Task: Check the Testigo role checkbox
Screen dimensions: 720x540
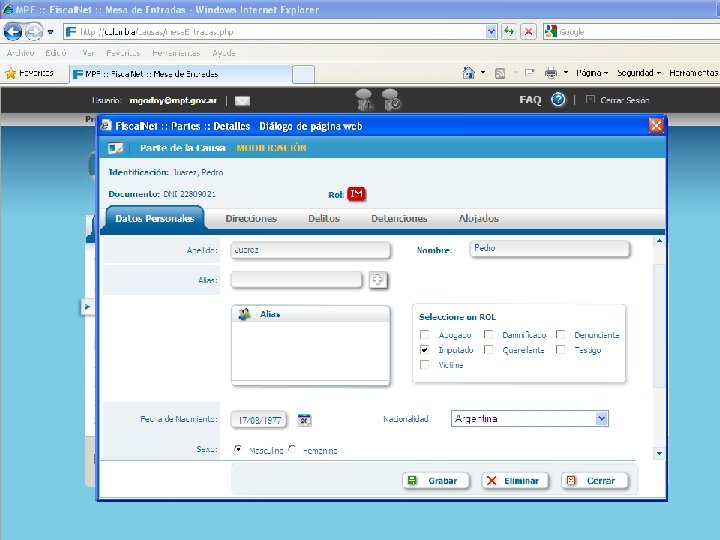Action: (561, 350)
